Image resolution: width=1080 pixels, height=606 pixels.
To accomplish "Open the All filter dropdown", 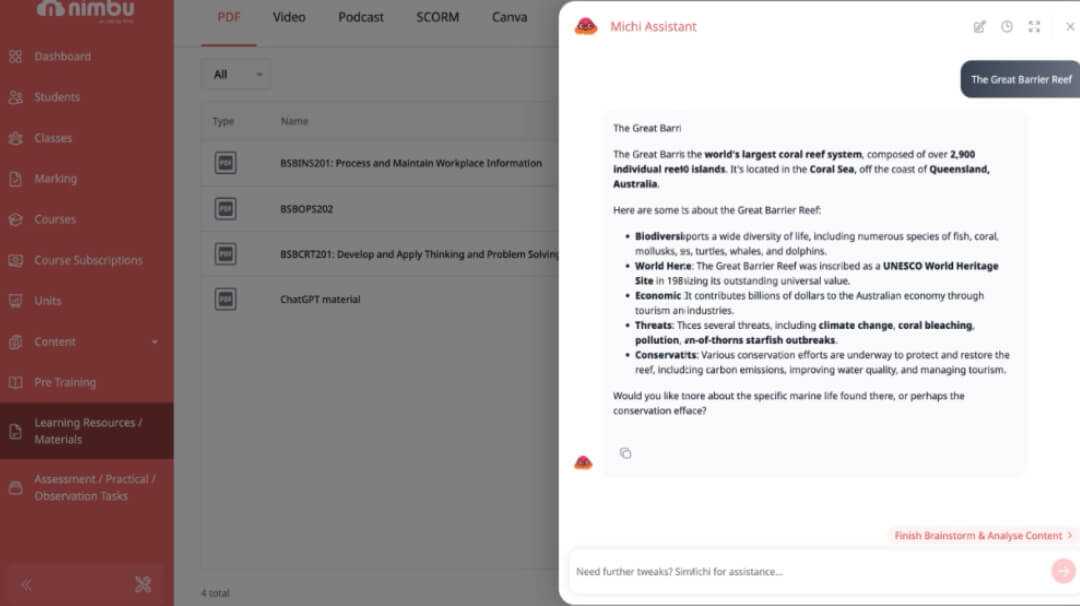I will click(235, 75).
